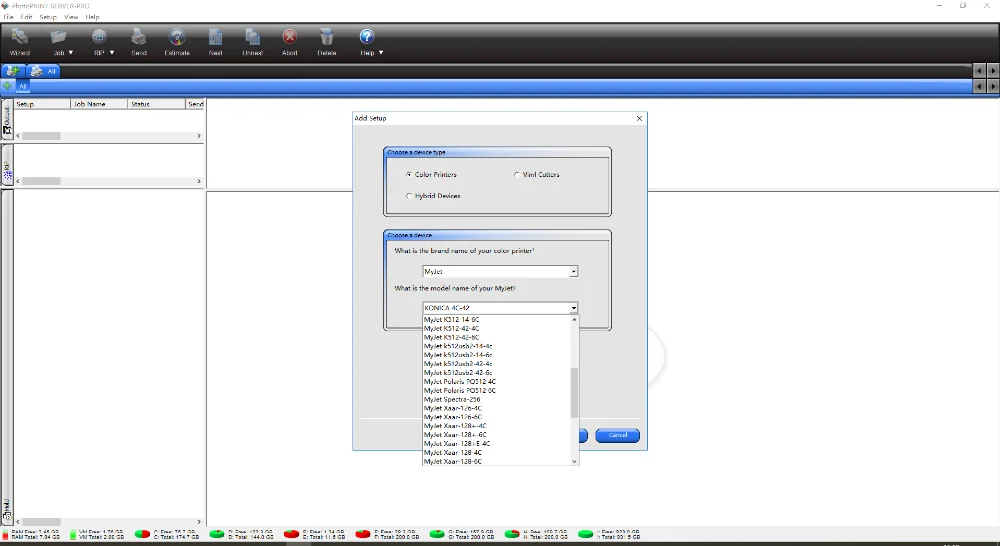The width and height of the screenshot is (1000, 546).
Task: Click the model list scrollbar thumb
Action: click(574, 393)
